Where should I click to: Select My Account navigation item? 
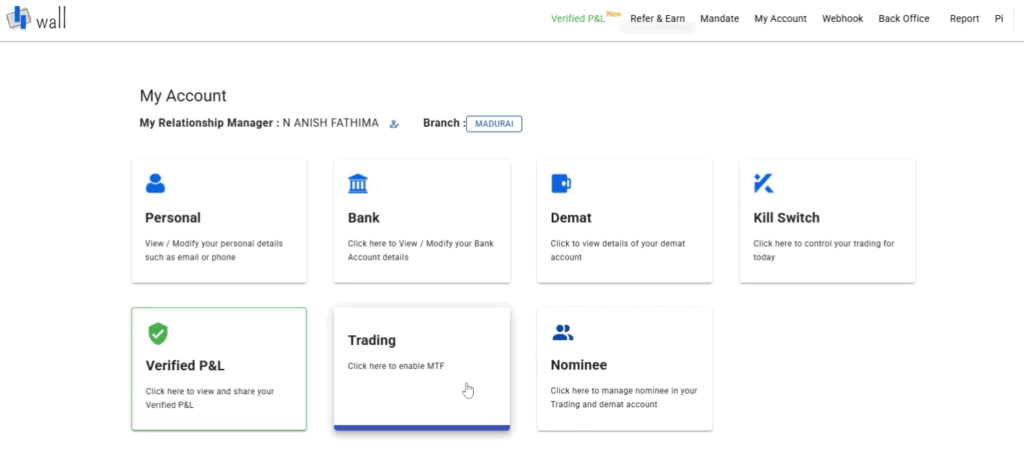click(x=780, y=19)
